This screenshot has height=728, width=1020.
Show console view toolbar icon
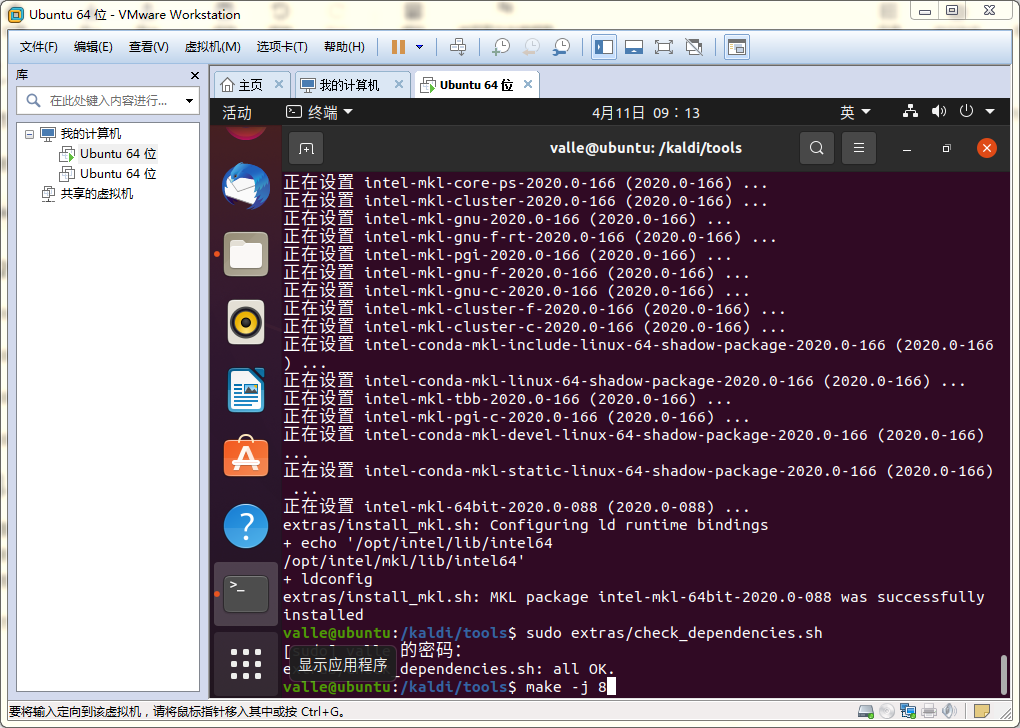coord(736,47)
